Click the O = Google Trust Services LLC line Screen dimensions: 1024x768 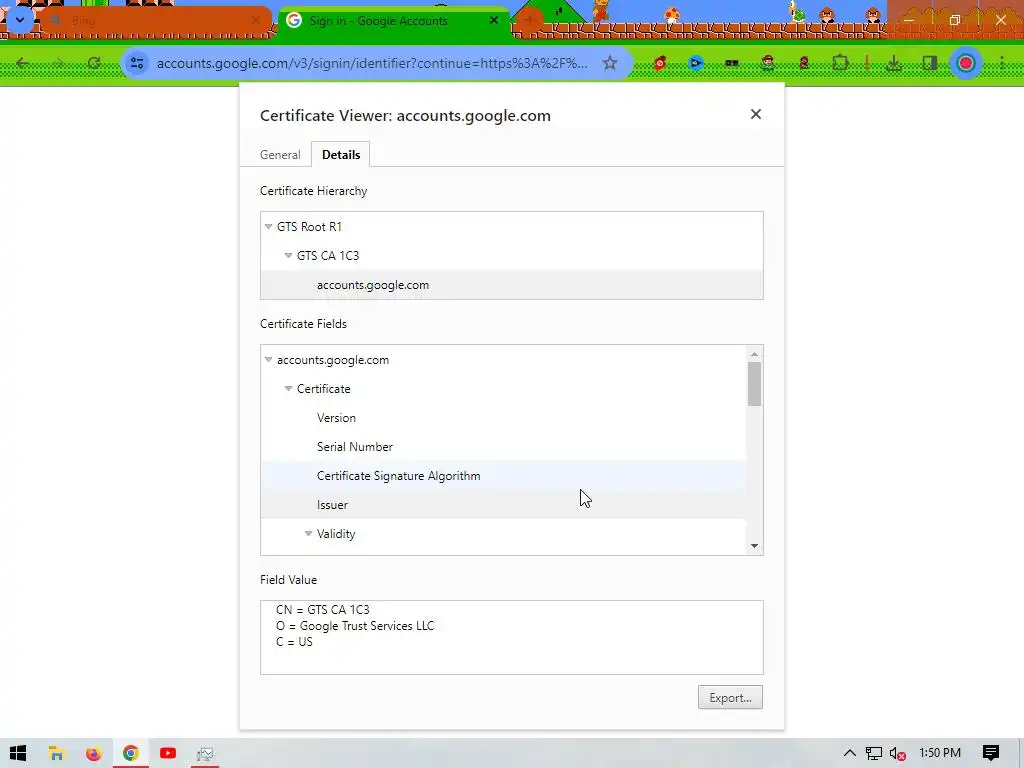355,626
